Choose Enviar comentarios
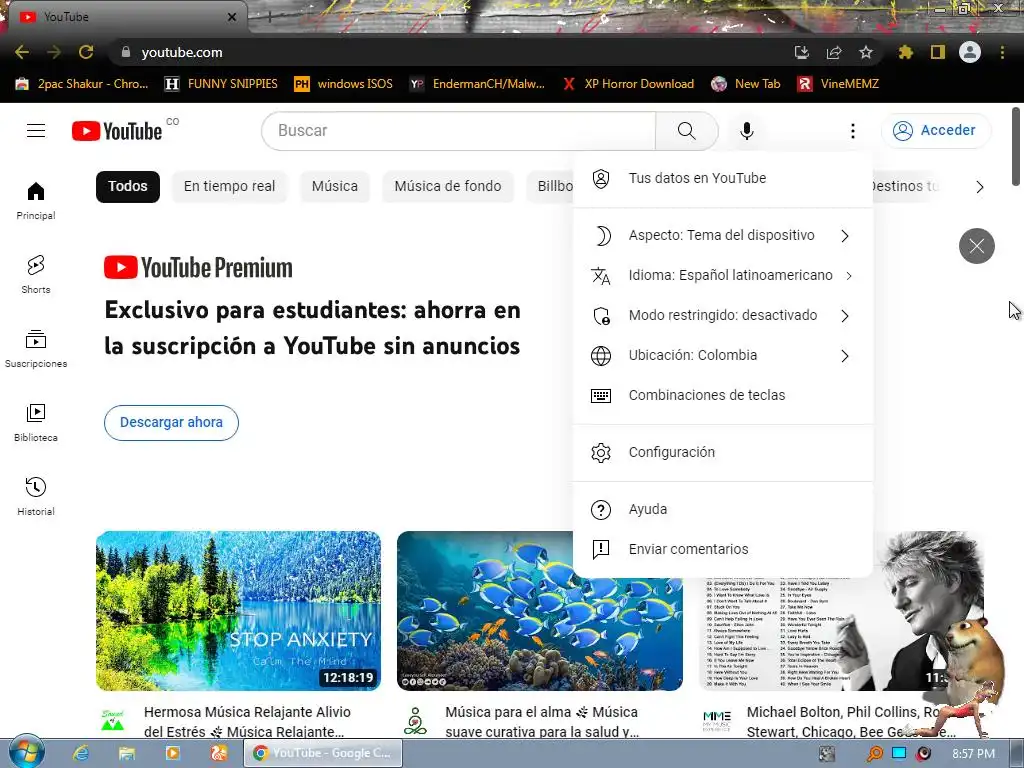The image size is (1024, 768). coord(722,549)
